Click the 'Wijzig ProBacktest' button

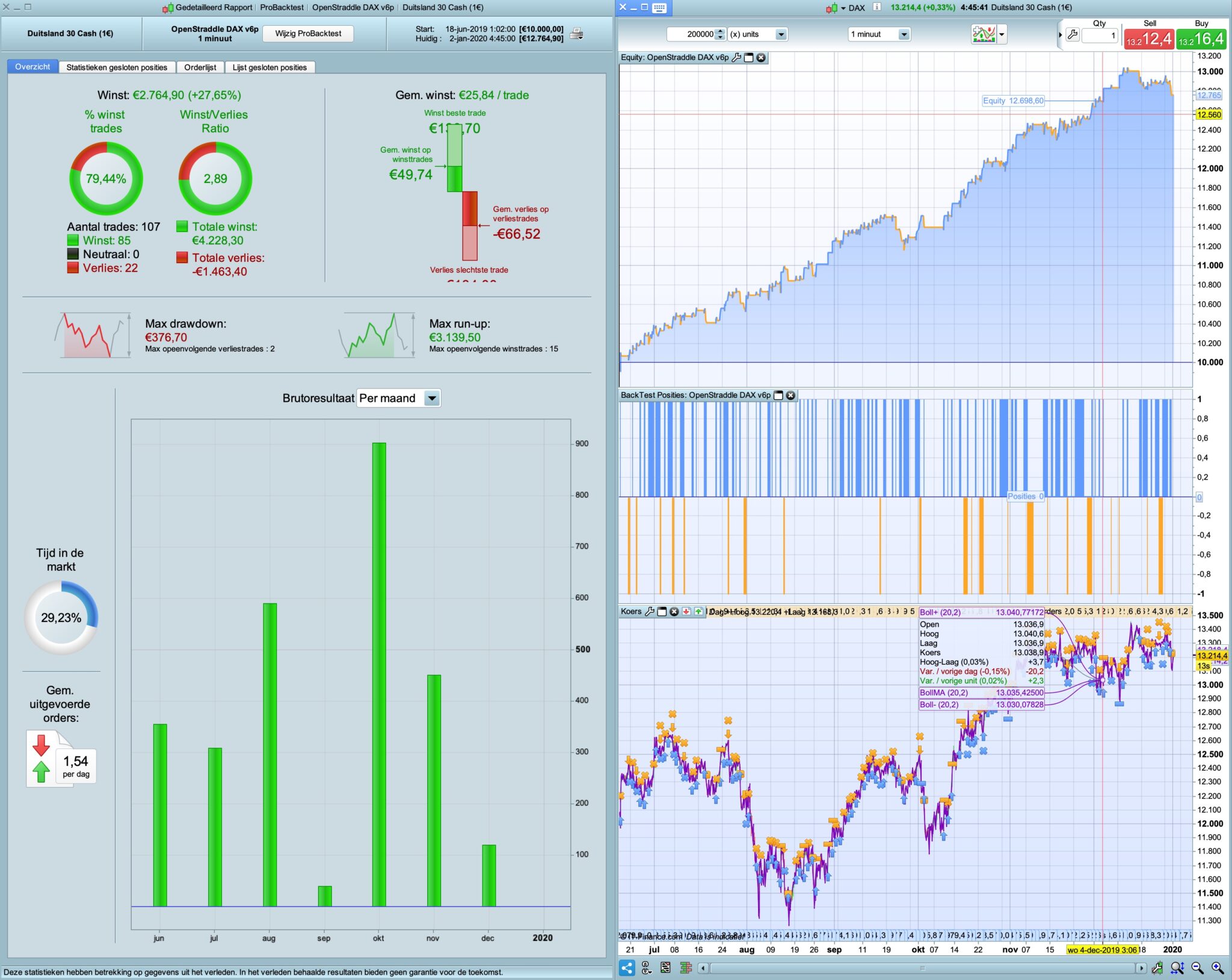tap(308, 34)
